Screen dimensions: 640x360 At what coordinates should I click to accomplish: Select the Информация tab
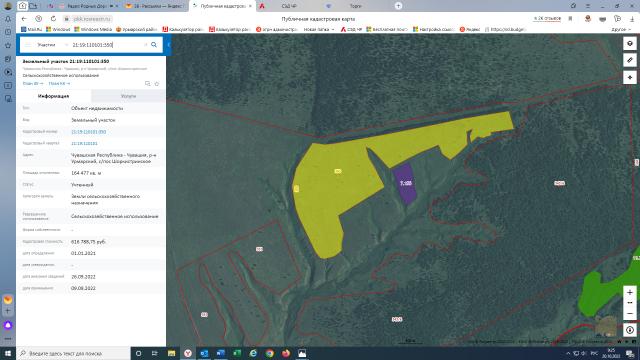point(53,96)
